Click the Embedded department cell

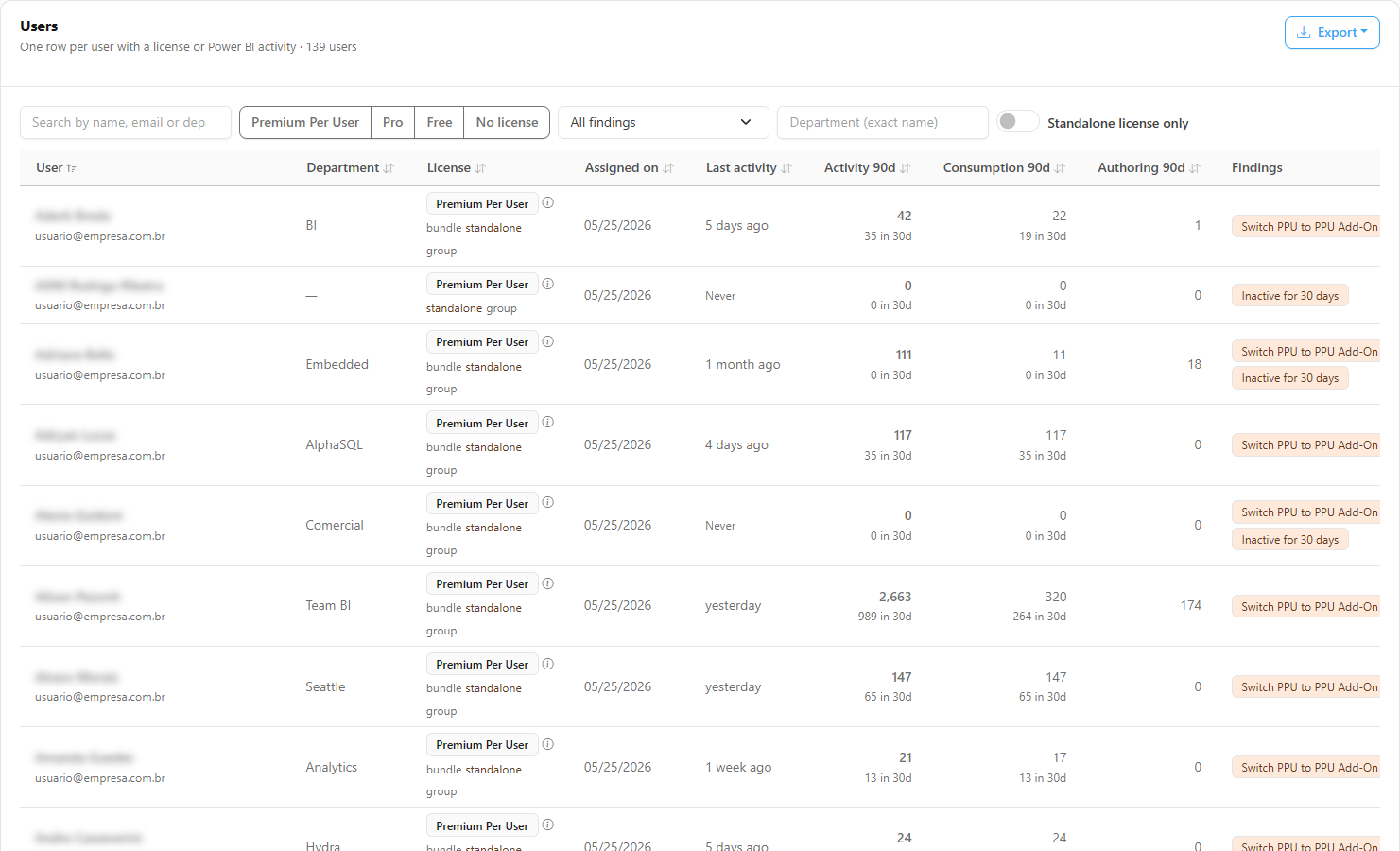click(x=337, y=364)
